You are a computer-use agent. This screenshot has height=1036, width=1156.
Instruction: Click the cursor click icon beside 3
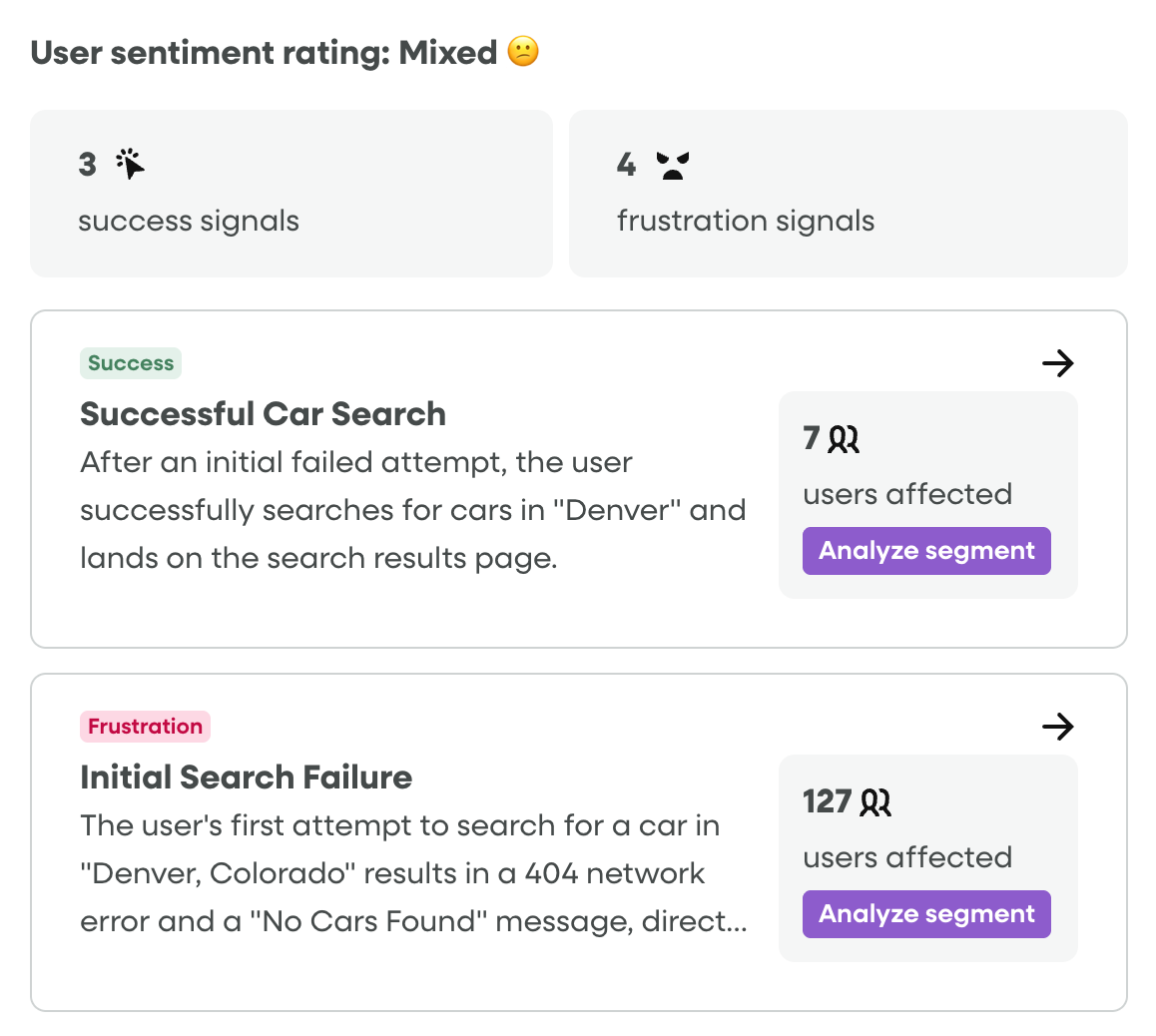coord(131,164)
